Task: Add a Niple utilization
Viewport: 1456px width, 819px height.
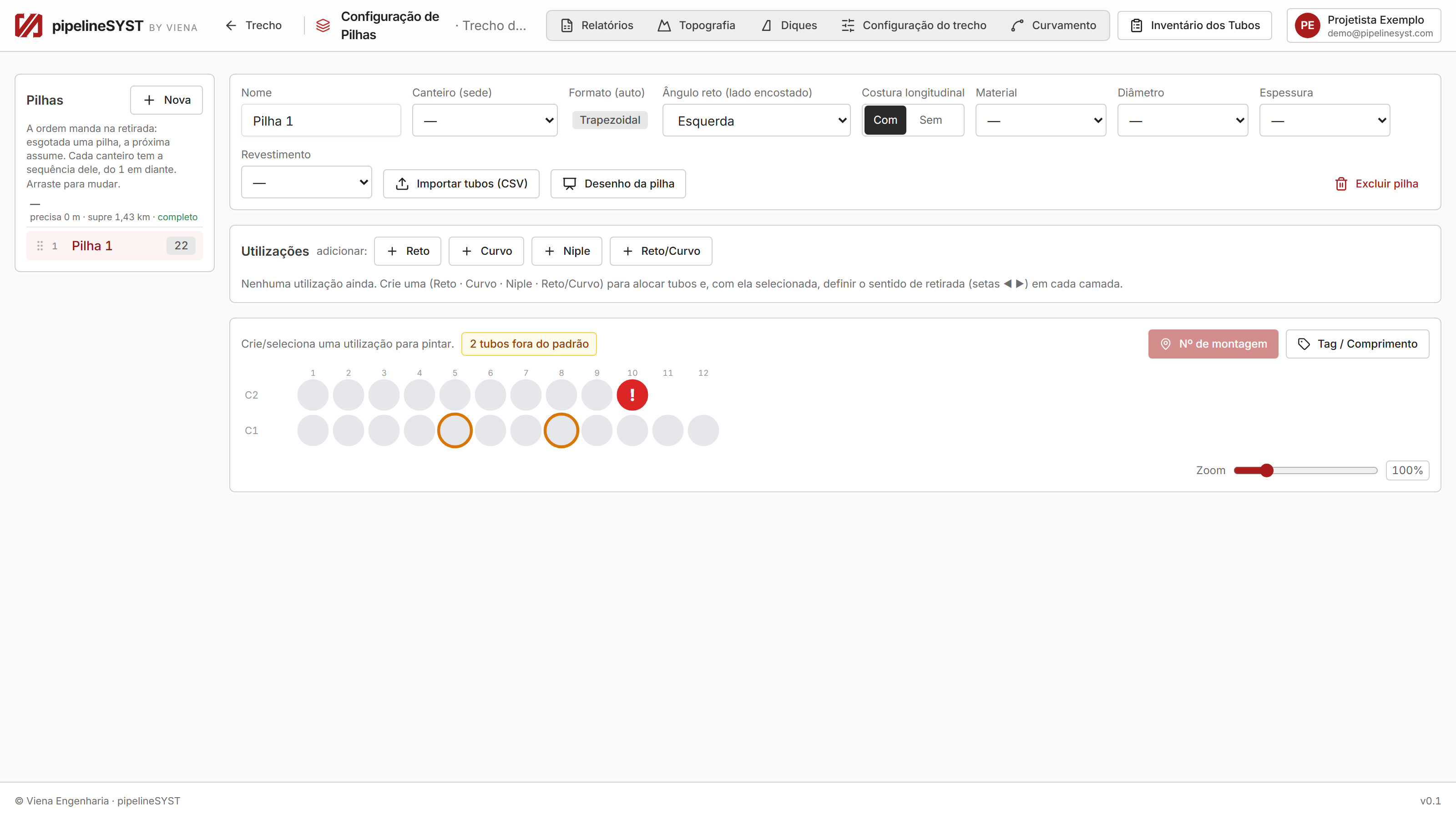Action: tap(566, 251)
